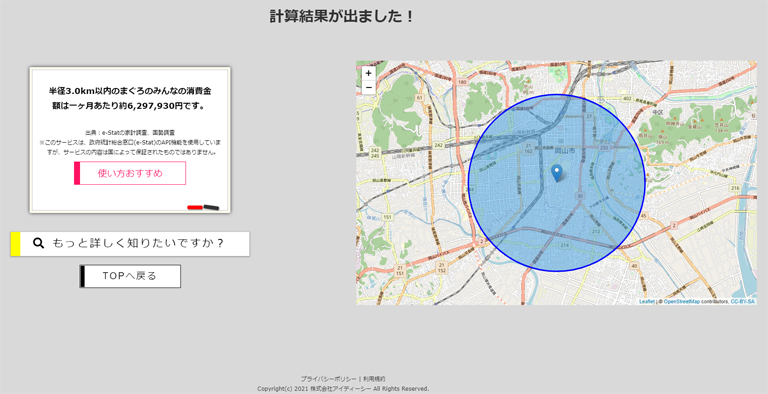
Task: Open the CC-BY-SA license link
Action: 743,301
